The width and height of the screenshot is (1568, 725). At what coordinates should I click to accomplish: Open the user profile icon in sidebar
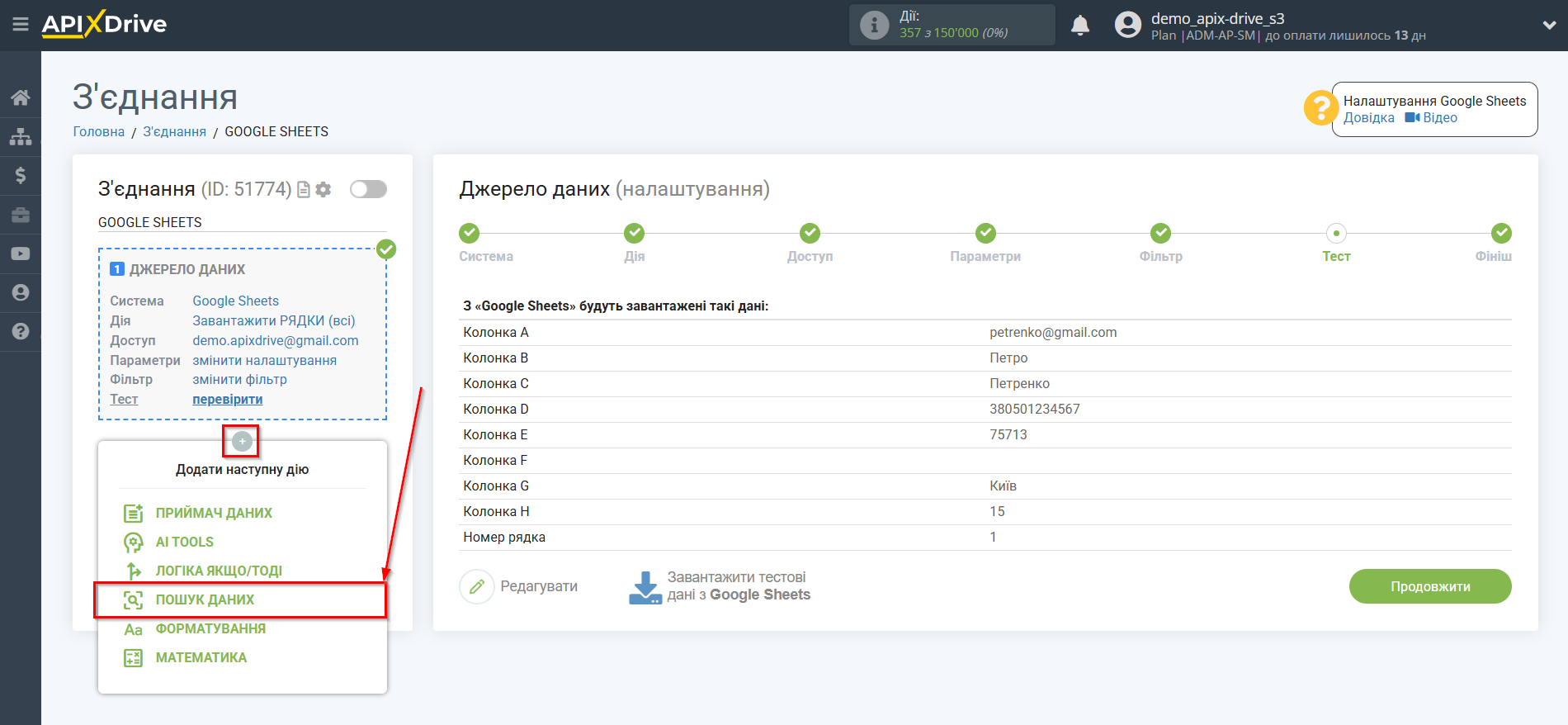coord(21,292)
